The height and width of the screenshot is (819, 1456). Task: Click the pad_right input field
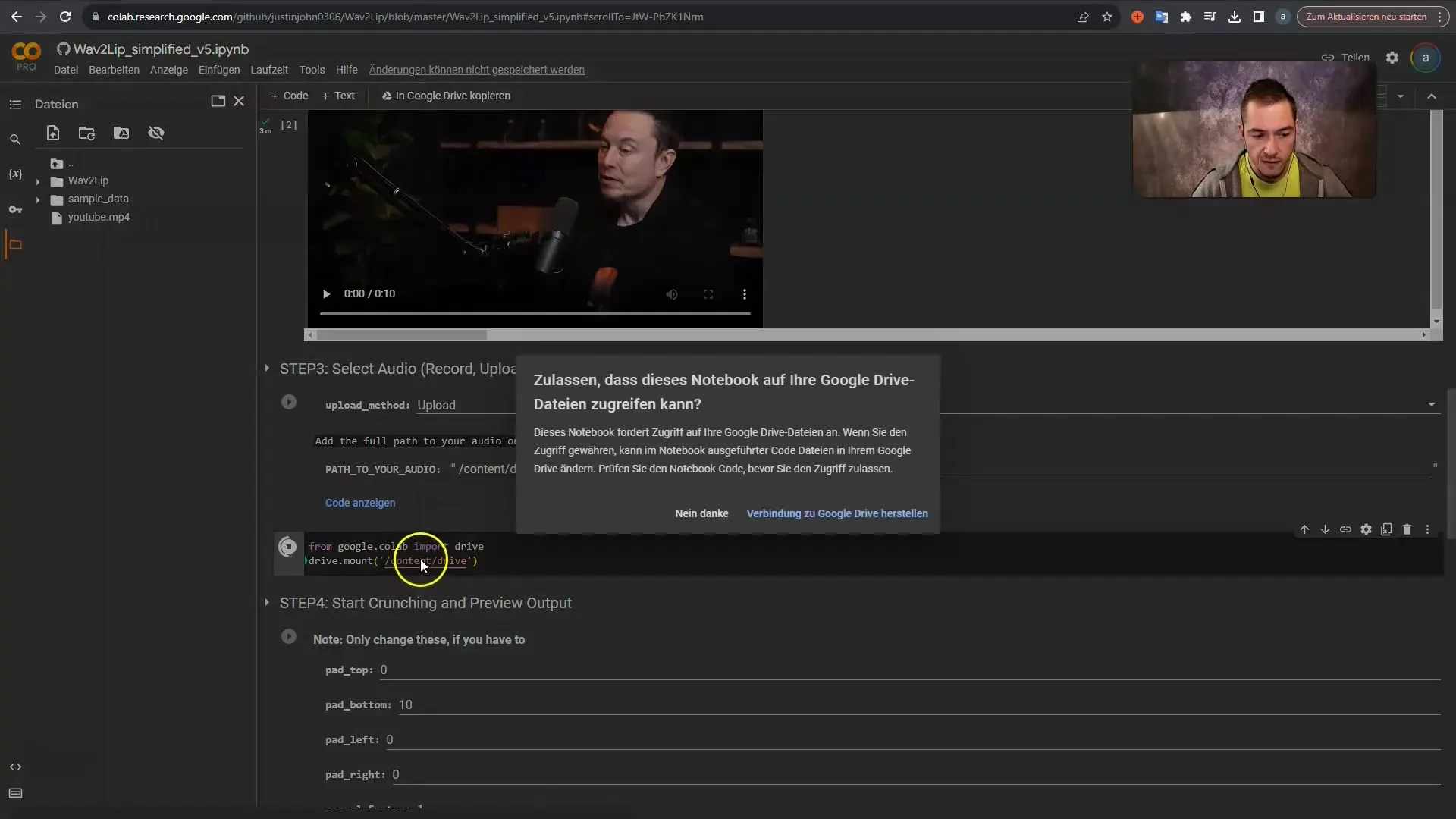tap(916, 775)
